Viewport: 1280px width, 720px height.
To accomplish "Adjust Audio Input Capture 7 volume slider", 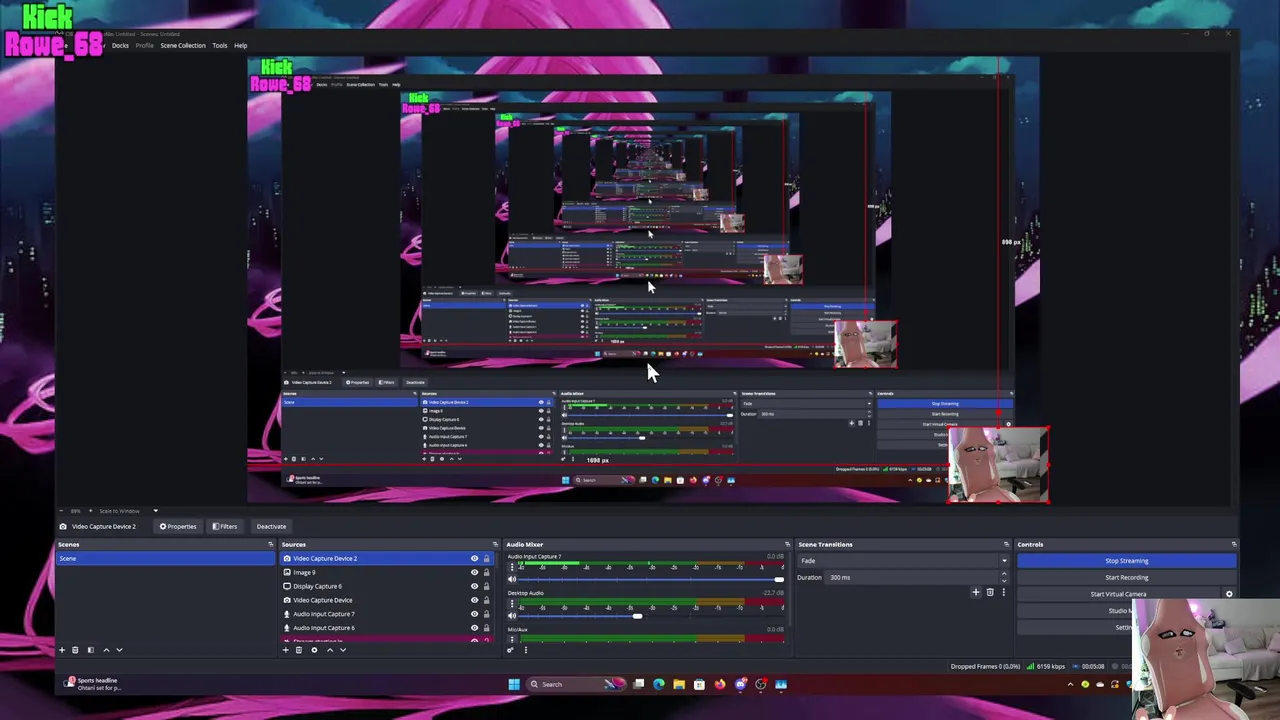I will click(650, 579).
